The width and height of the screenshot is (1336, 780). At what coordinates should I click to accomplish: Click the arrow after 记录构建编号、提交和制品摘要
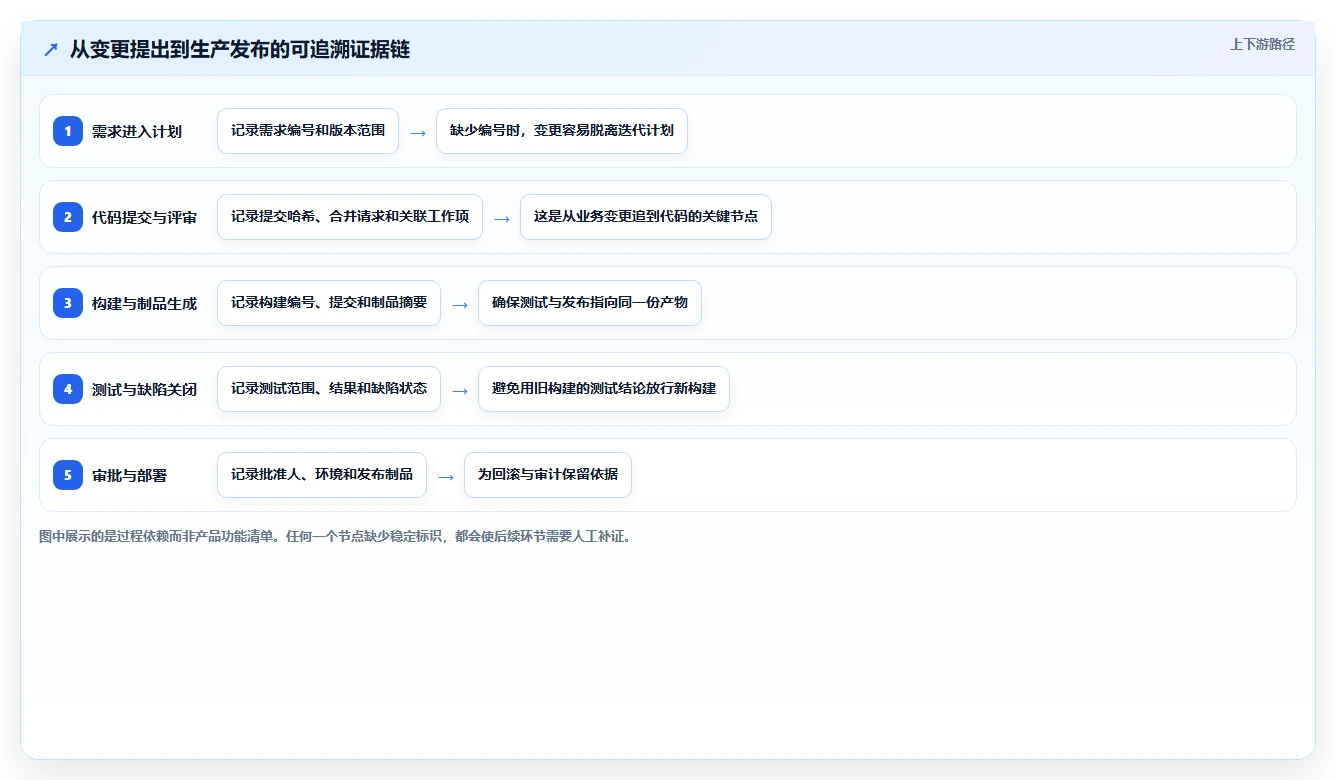(x=460, y=304)
